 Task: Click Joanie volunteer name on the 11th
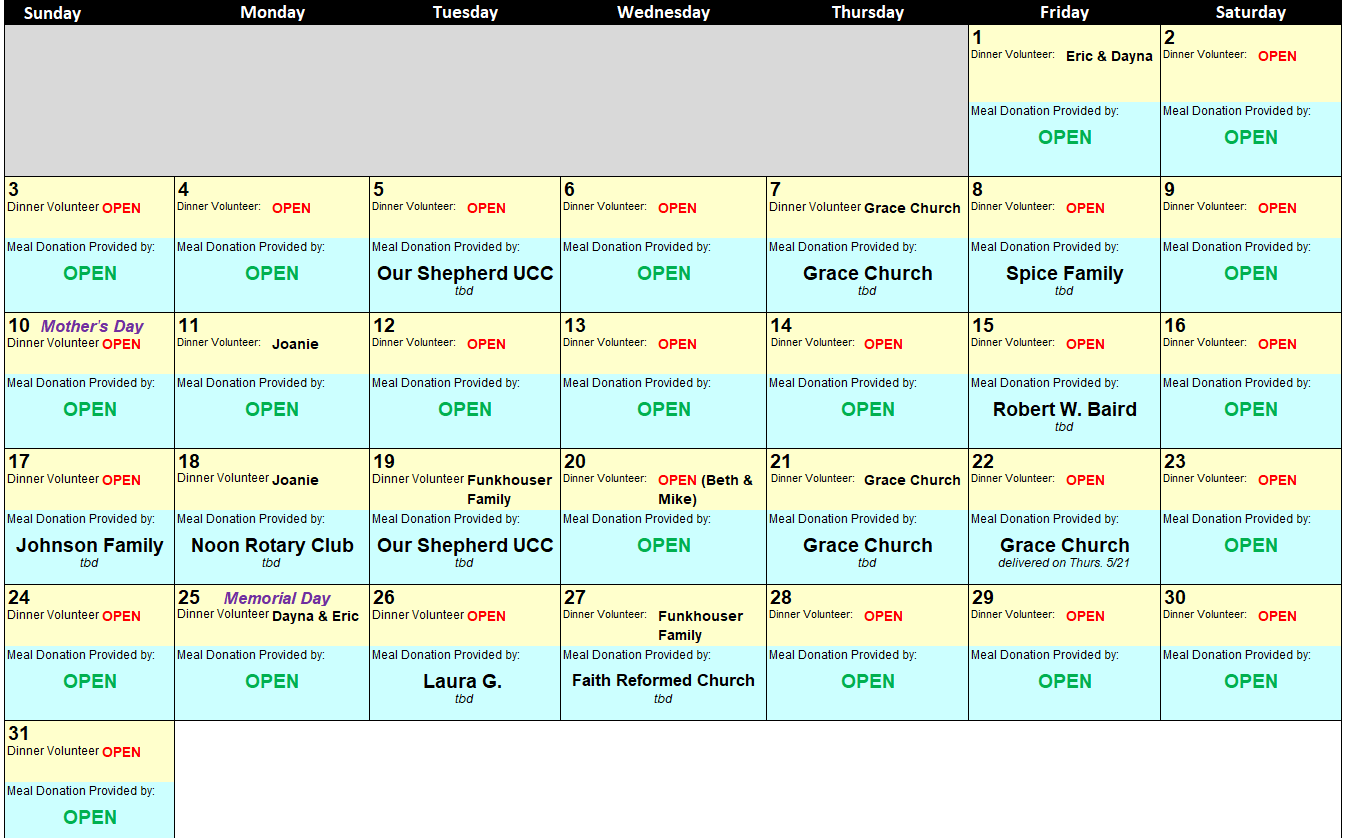pos(295,344)
